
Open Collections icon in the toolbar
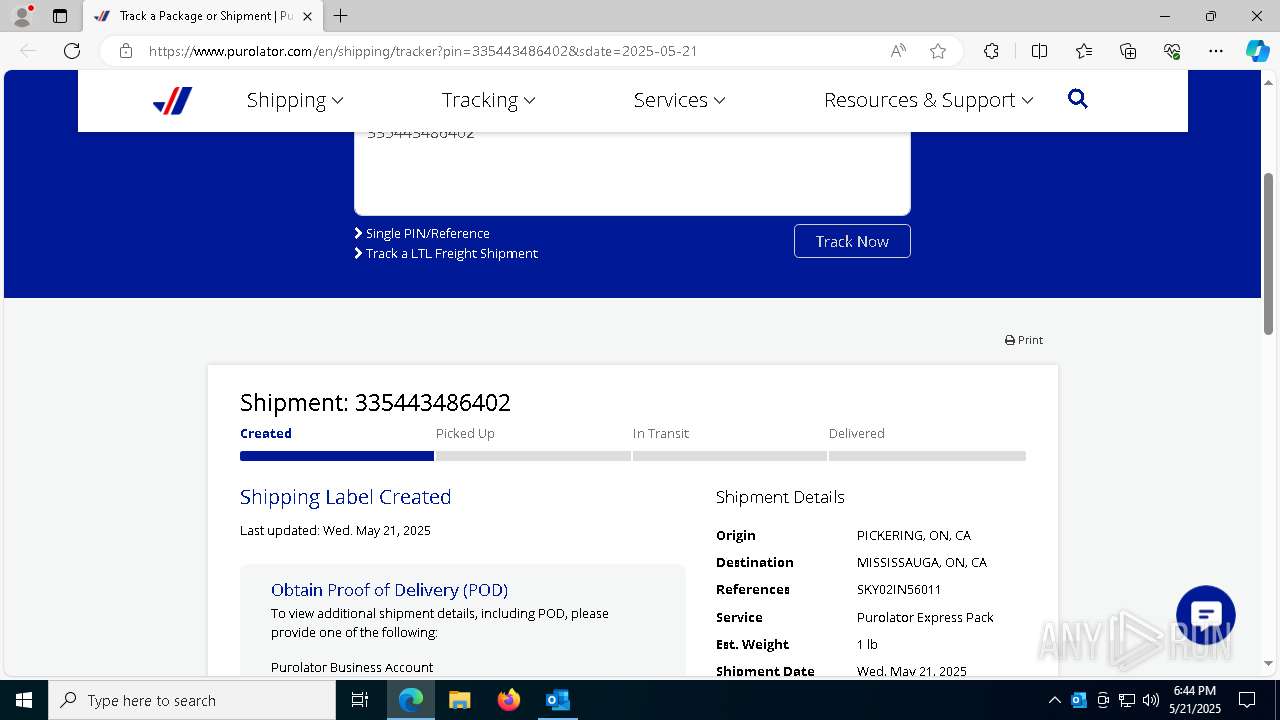click(x=1128, y=51)
